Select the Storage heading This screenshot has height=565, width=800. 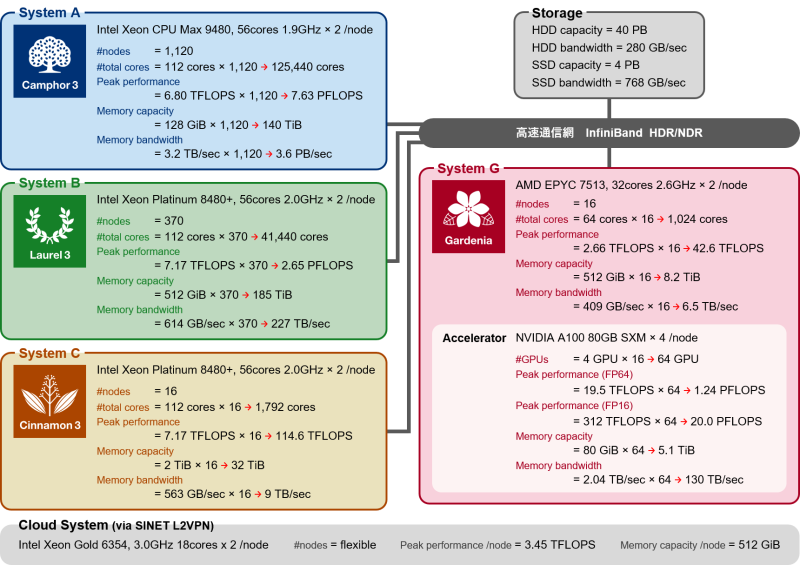point(557,13)
